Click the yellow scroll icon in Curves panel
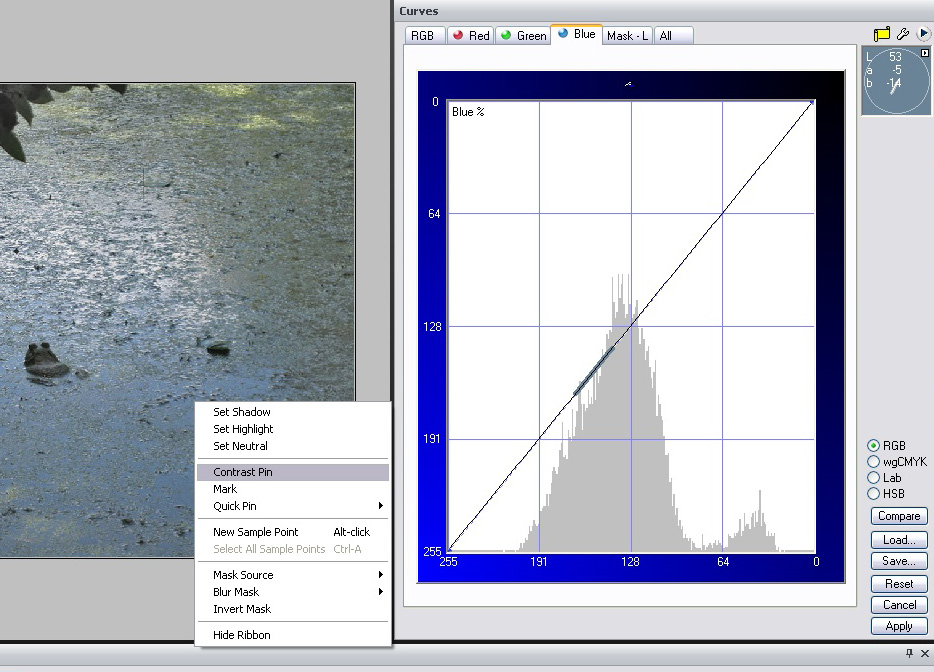934x672 pixels. tap(882, 34)
